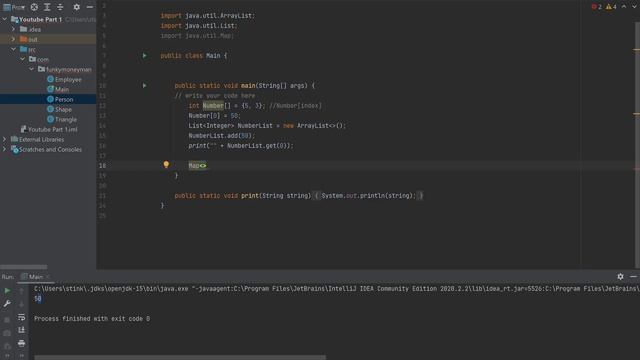This screenshot has width=640, height=360.
Task: Rerun Main with green play button
Action: (x=7, y=291)
